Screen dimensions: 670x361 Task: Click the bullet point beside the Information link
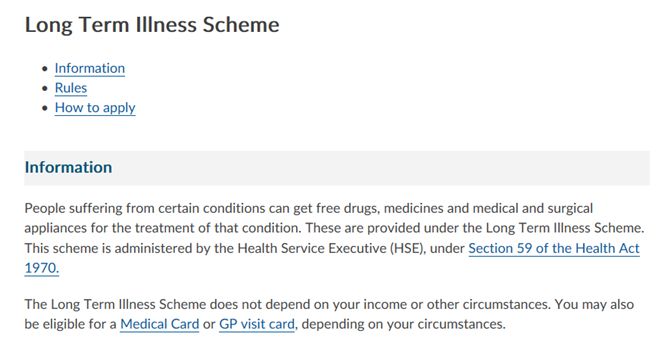(45, 68)
